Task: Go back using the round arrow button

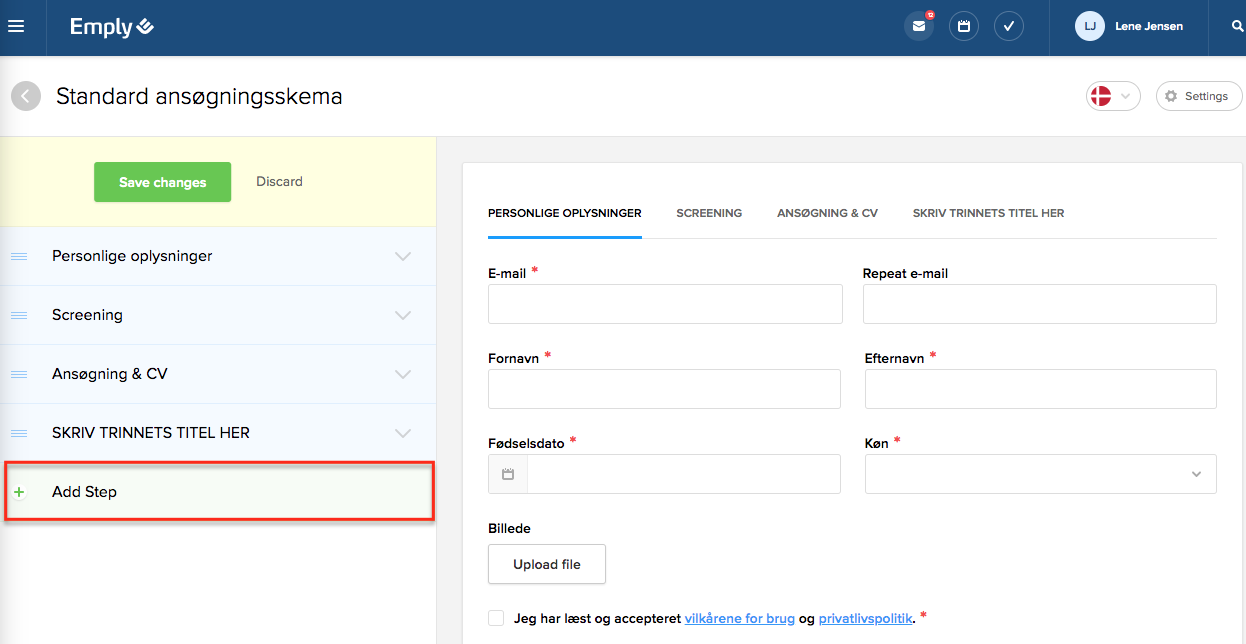Action: pos(26,97)
